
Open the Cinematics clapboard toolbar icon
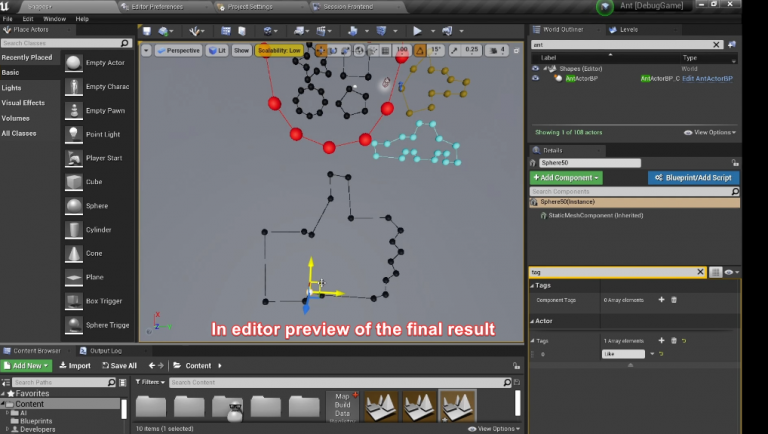click(321, 31)
